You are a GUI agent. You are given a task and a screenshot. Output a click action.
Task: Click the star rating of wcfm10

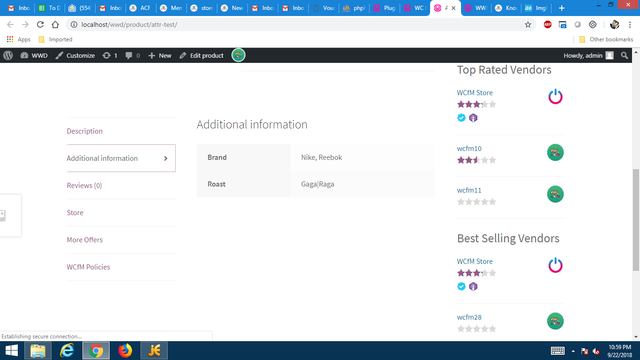point(476,160)
